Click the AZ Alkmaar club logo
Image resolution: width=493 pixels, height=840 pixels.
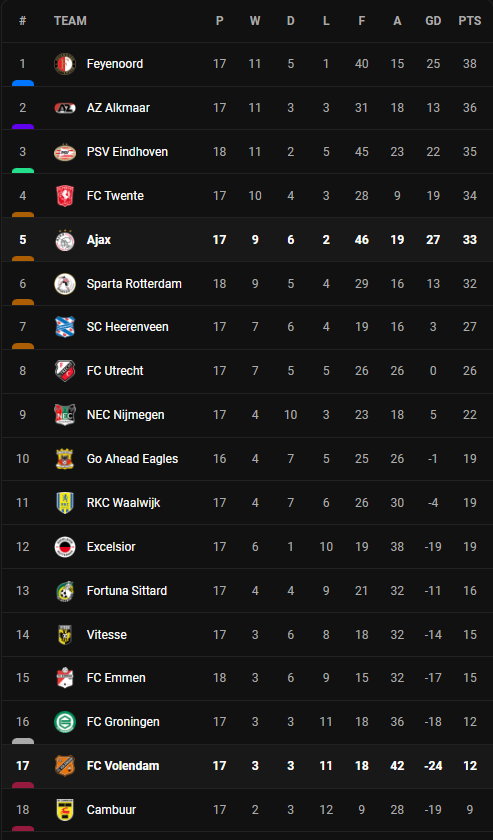[65, 108]
